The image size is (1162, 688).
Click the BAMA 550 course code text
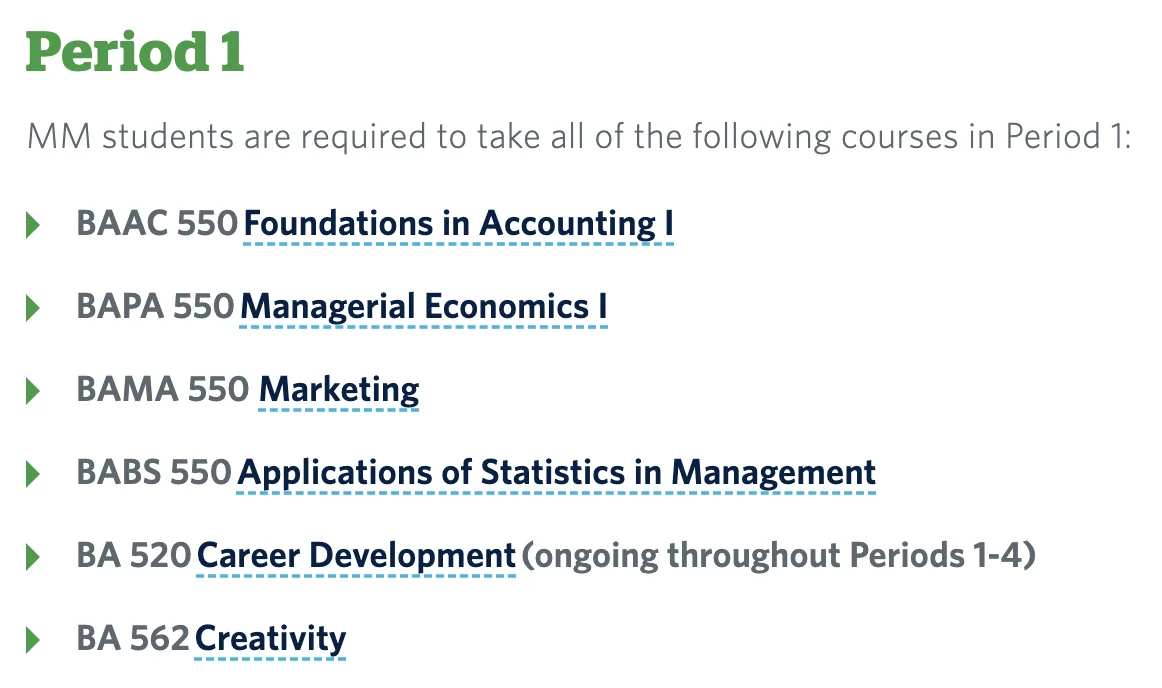coord(162,389)
